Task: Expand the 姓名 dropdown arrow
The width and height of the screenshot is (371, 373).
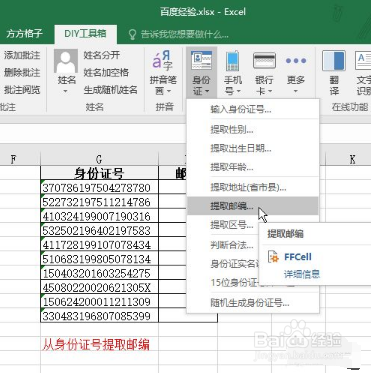Action: click(65, 91)
